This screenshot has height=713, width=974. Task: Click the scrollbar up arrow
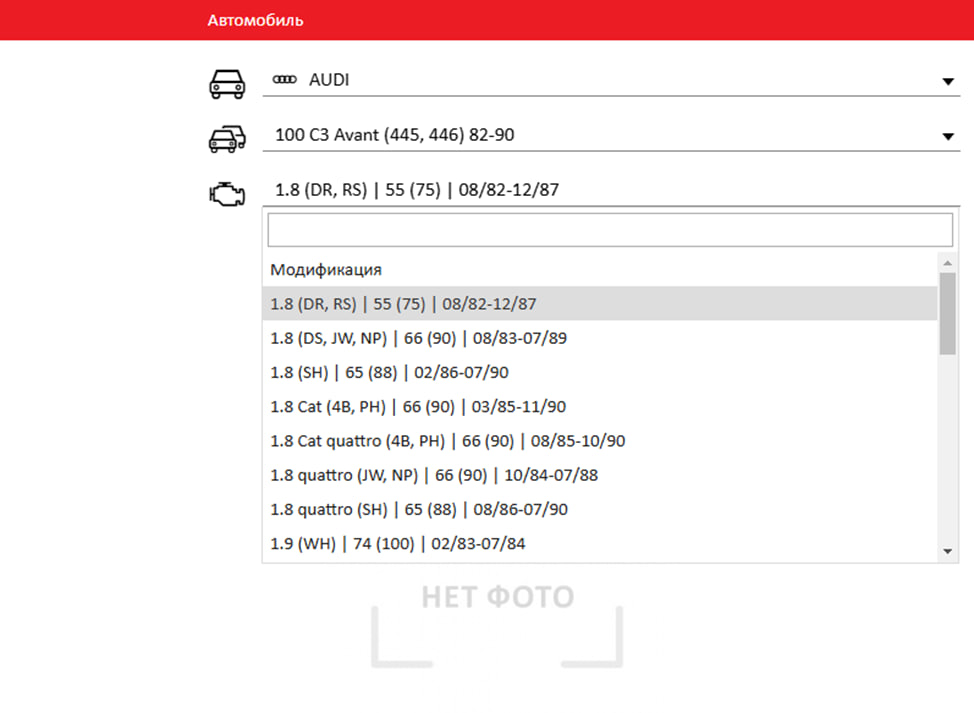click(x=947, y=263)
